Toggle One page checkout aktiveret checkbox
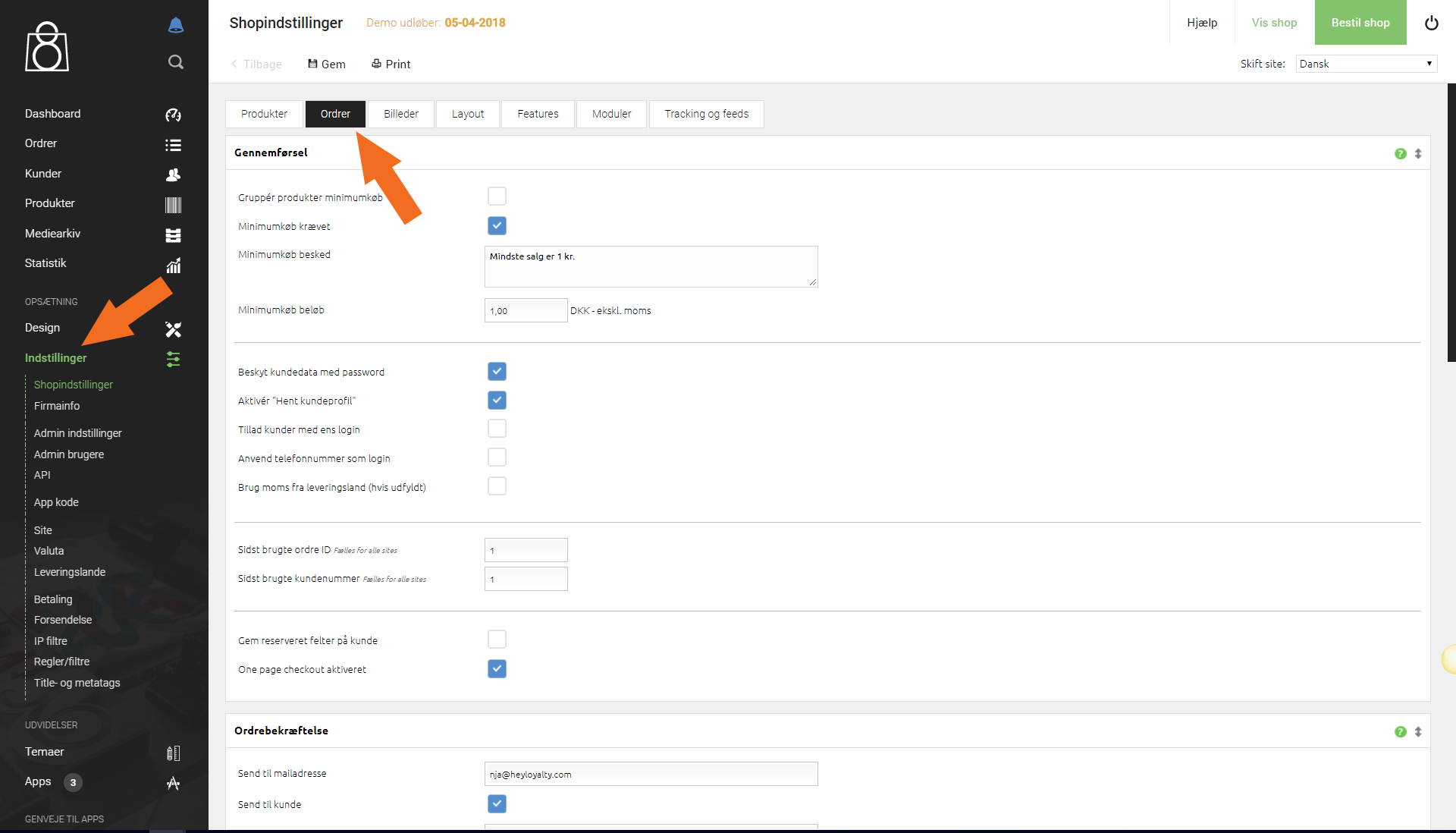1456x833 pixels. [497, 668]
